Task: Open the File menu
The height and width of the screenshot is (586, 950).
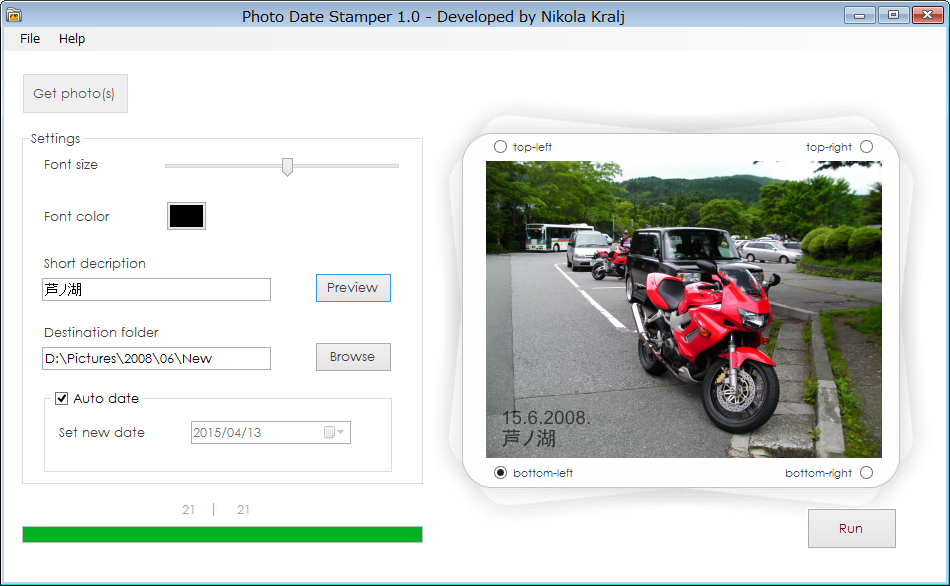Action: coord(29,38)
